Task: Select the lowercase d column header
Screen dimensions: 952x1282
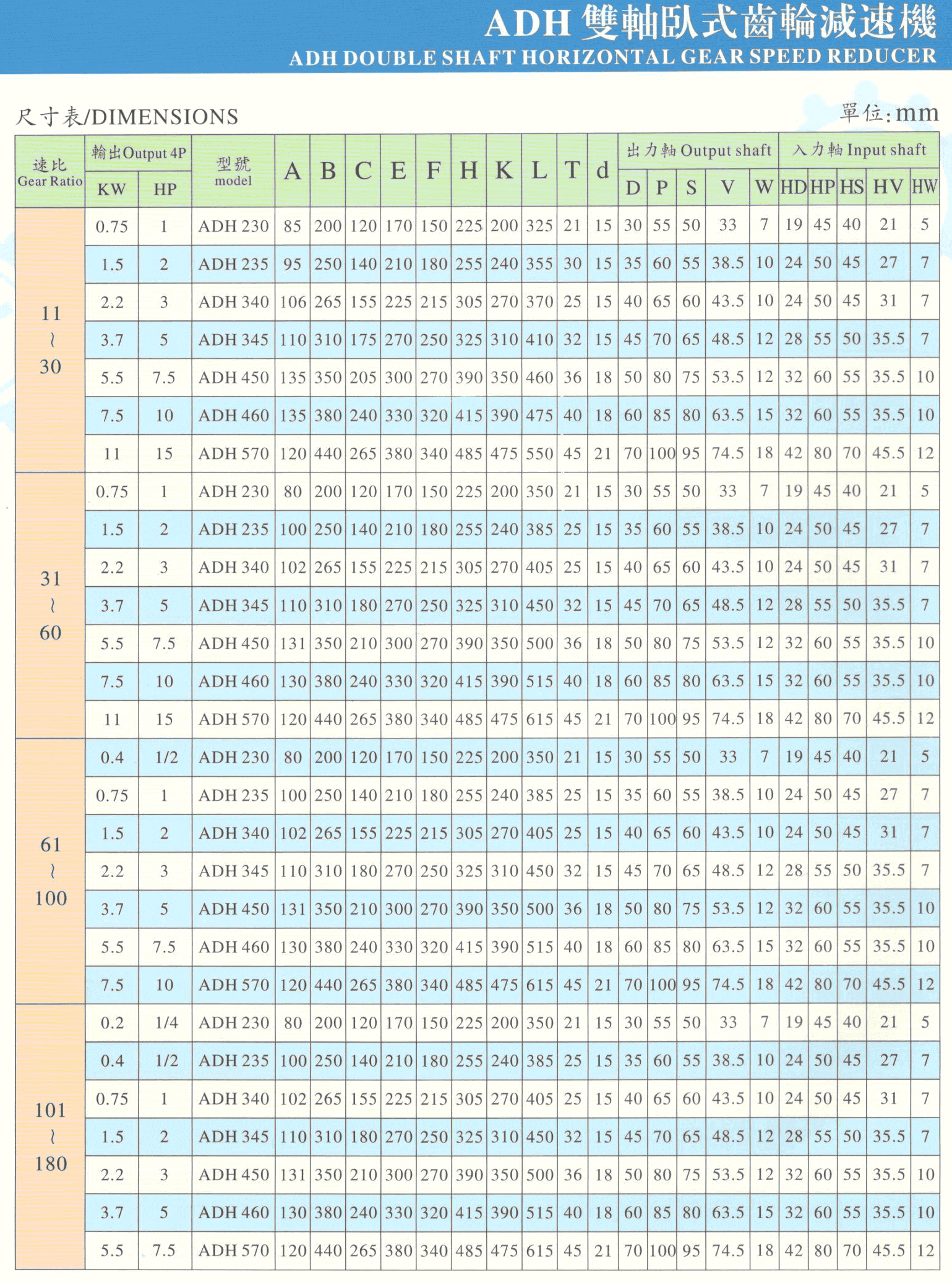Action: click(x=603, y=171)
